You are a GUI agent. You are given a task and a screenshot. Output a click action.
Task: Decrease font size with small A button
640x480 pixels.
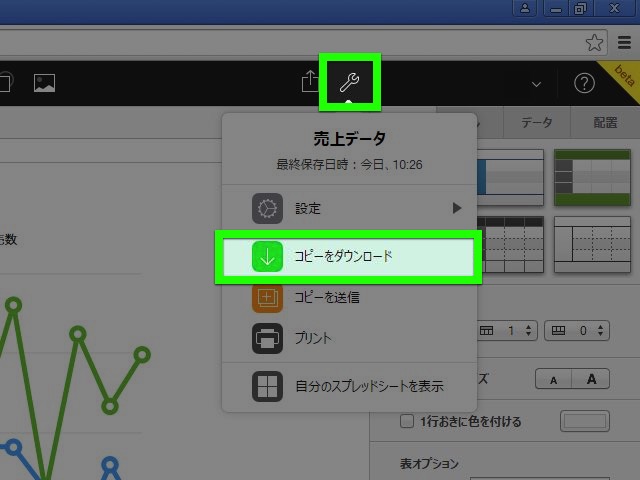553,380
